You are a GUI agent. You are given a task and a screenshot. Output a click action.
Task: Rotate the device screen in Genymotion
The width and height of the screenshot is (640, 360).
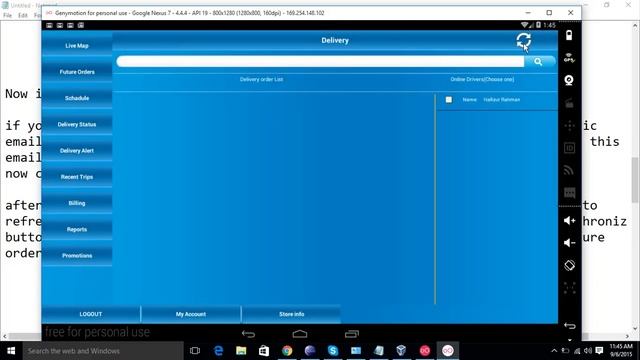click(x=569, y=265)
